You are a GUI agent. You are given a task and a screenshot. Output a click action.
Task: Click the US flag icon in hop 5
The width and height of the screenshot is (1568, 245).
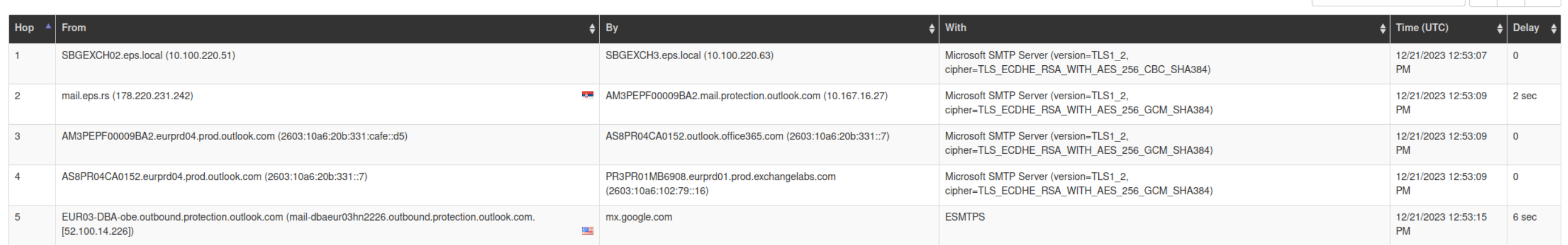pos(587,230)
